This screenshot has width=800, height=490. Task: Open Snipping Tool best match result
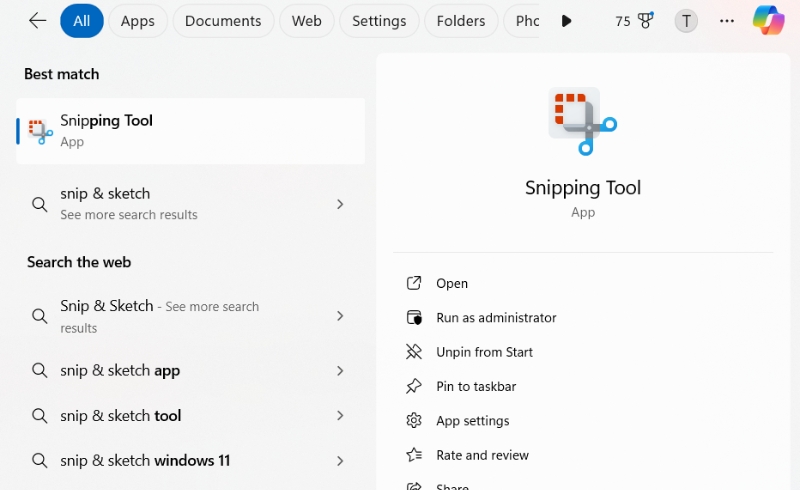tap(190, 131)
